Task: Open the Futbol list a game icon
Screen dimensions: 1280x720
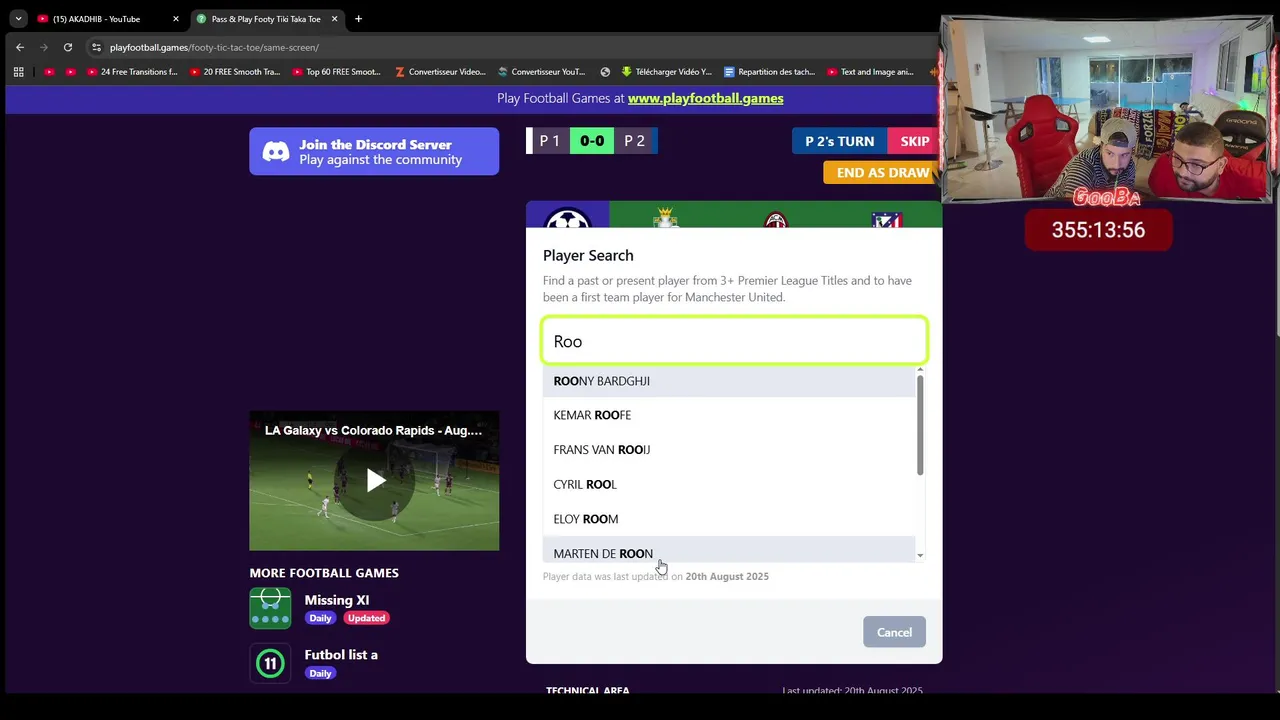Action: (270, 663)
